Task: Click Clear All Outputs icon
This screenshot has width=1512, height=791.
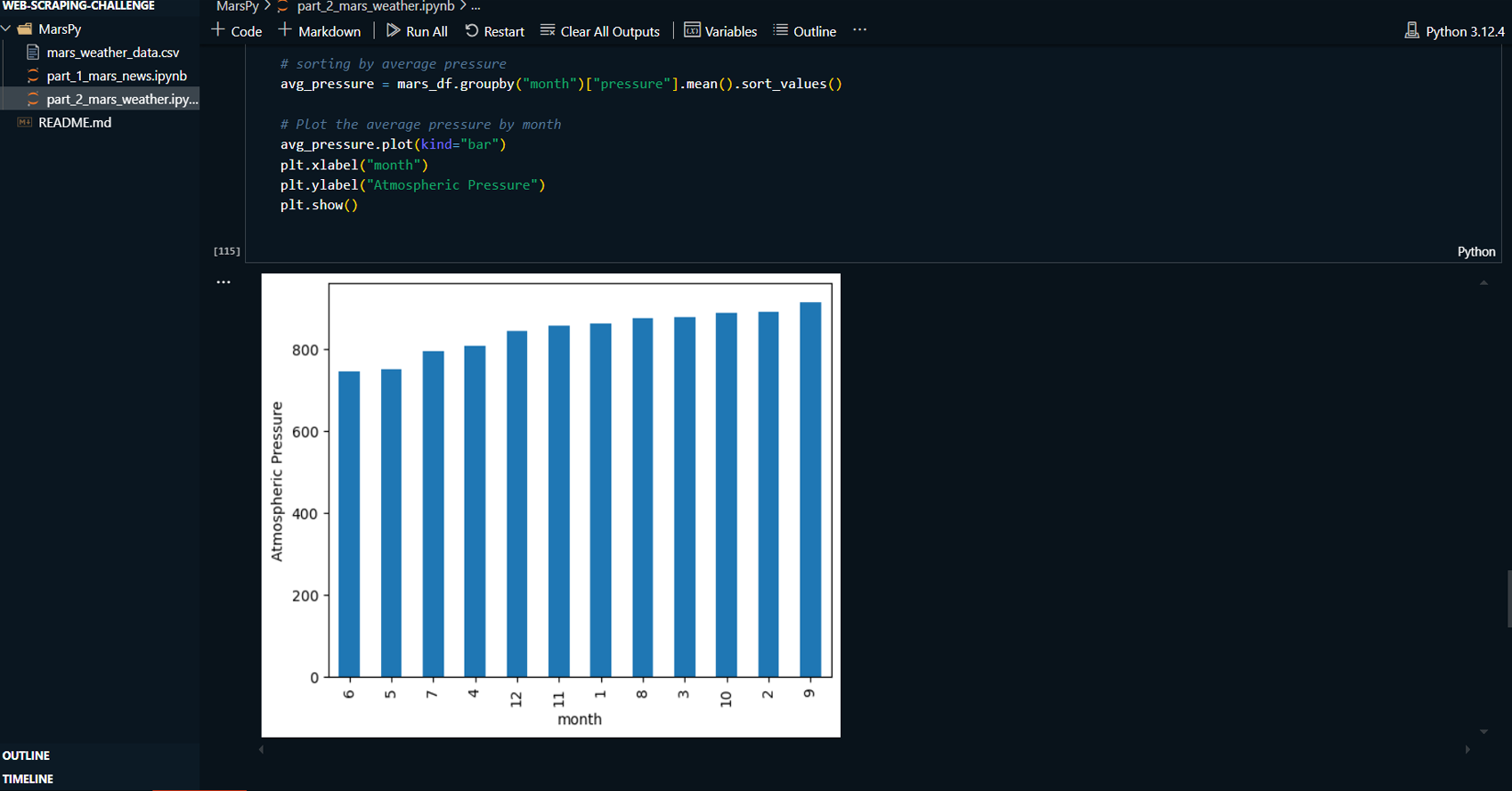Action: (548, 31)
